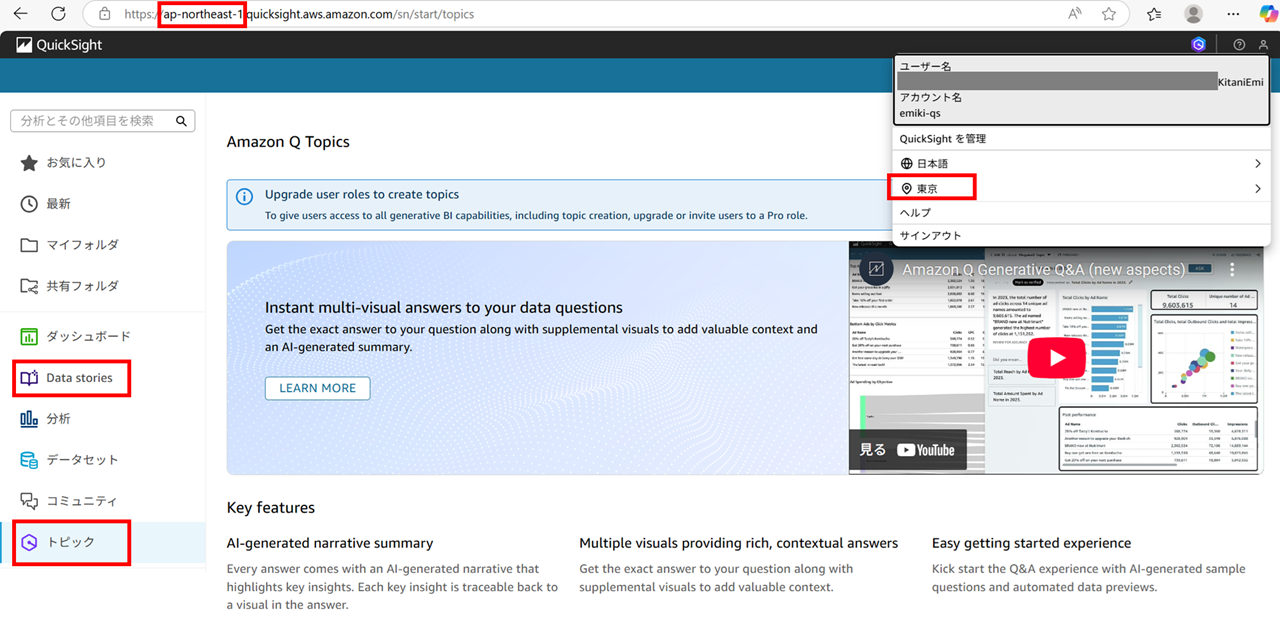
Task: Click the account name emiki-qs
Action: (920, 113)
